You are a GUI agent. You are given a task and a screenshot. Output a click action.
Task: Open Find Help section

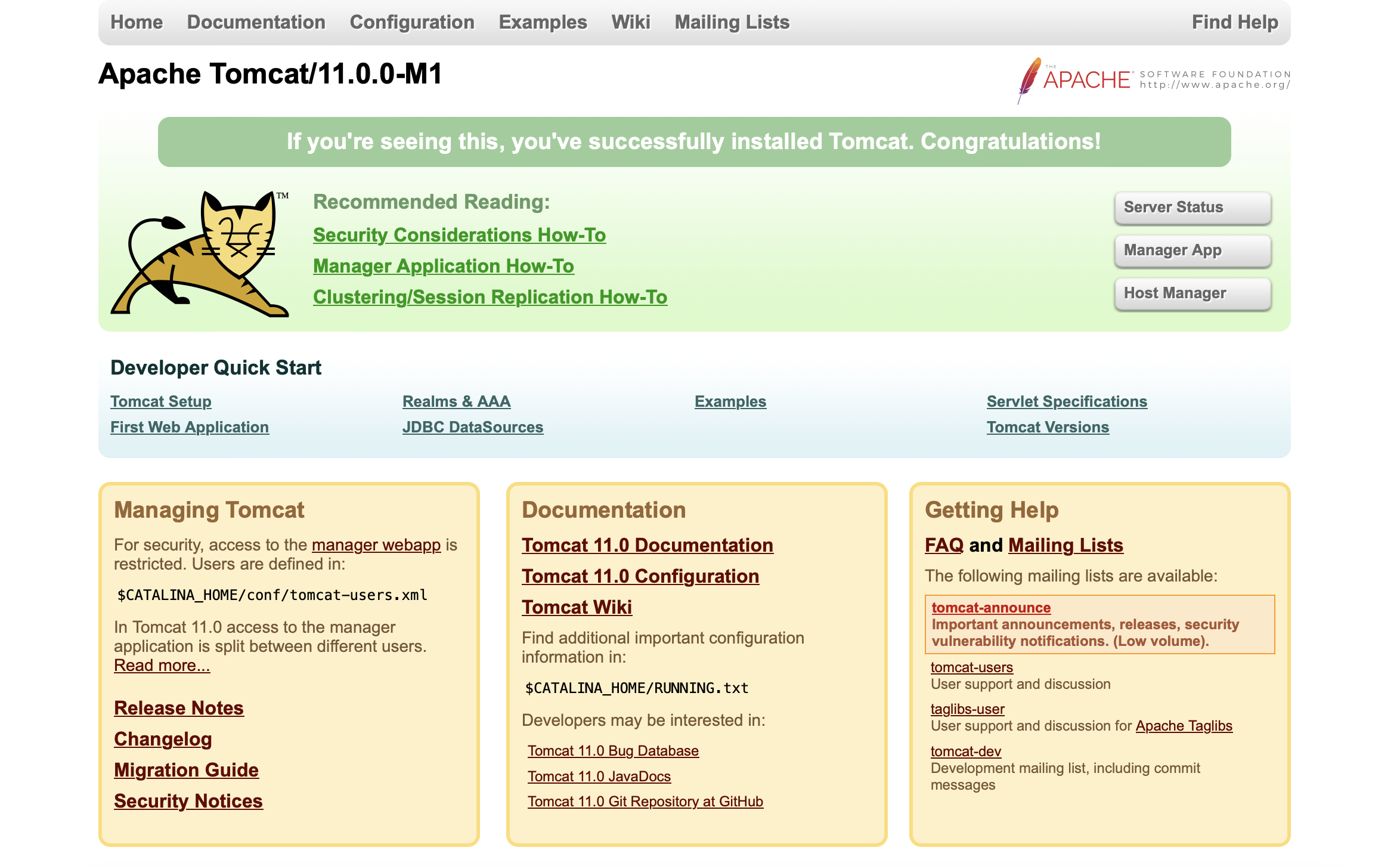(1236, 22)
